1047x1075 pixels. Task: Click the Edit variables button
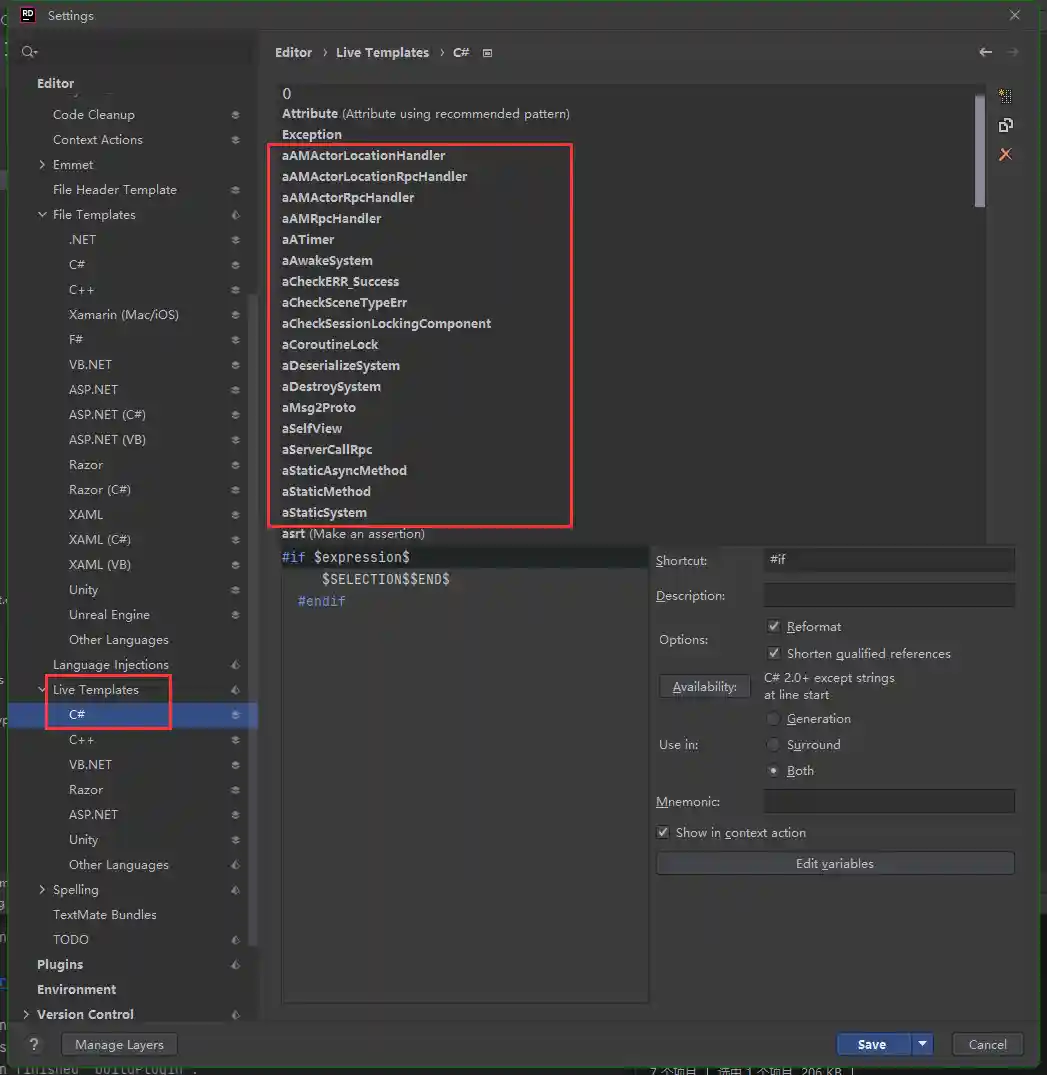pos(835,863)
